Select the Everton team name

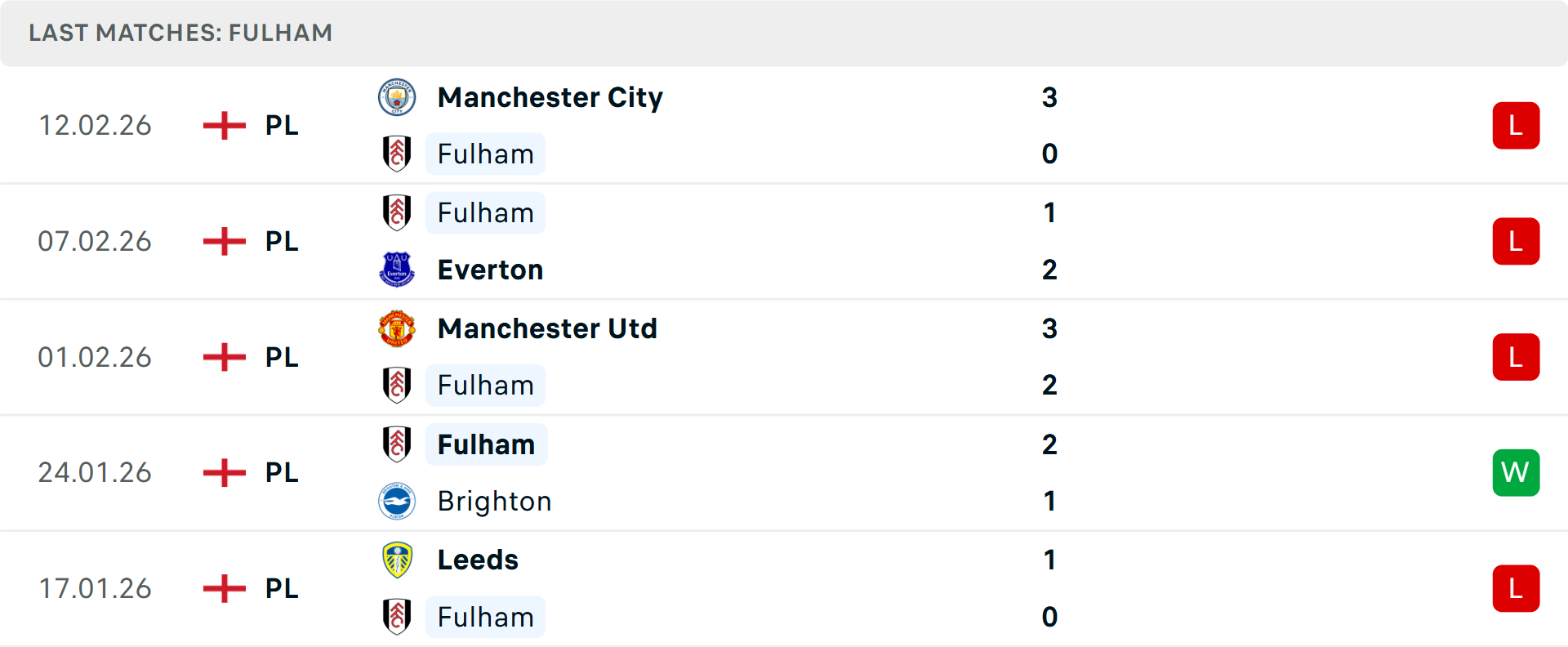click(x=490, y=269)
